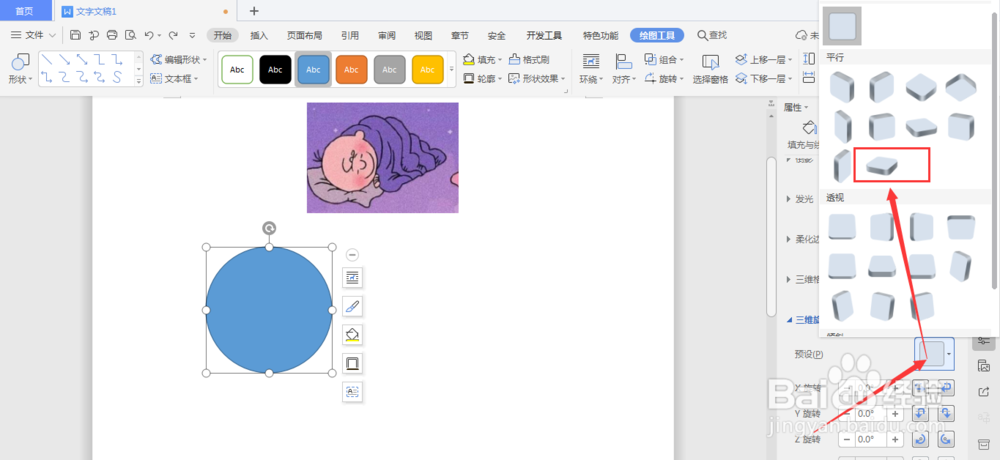The height and width of the screenshot is (460, 1000).
Task: Increase Y rotation with plus stepper
Action: [x=896, y=413]
